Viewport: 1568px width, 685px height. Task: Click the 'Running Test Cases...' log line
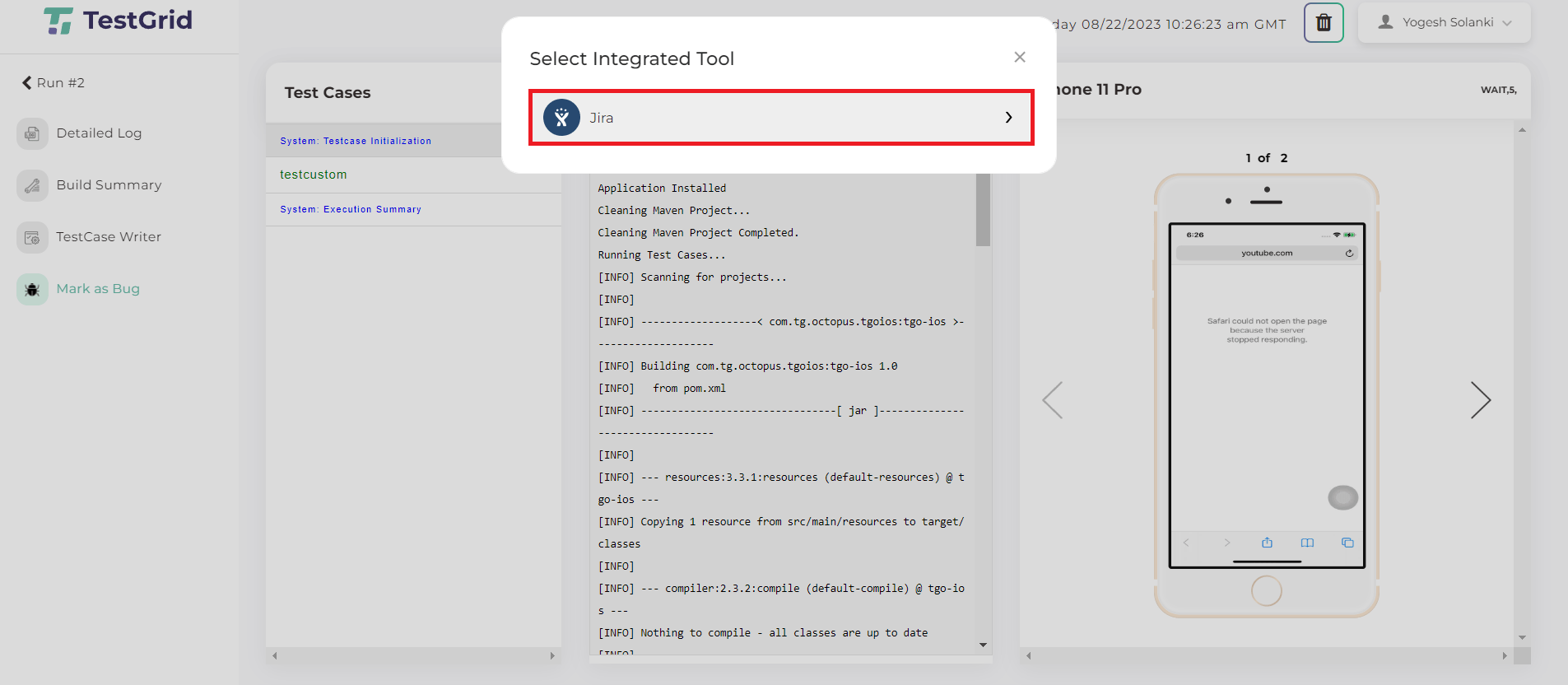point(662,255)
